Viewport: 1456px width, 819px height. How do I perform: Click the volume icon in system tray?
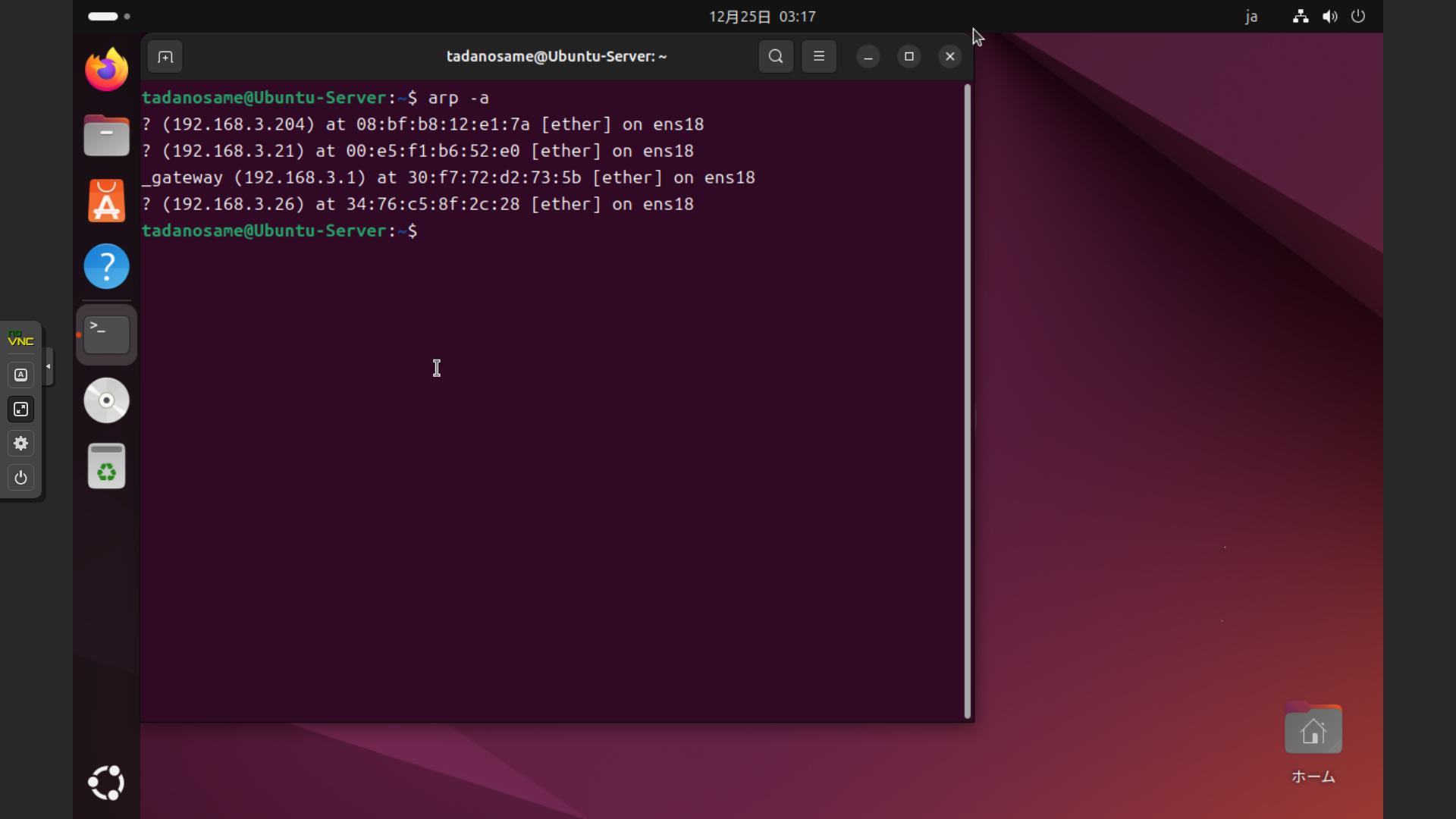coord(1329,17)
